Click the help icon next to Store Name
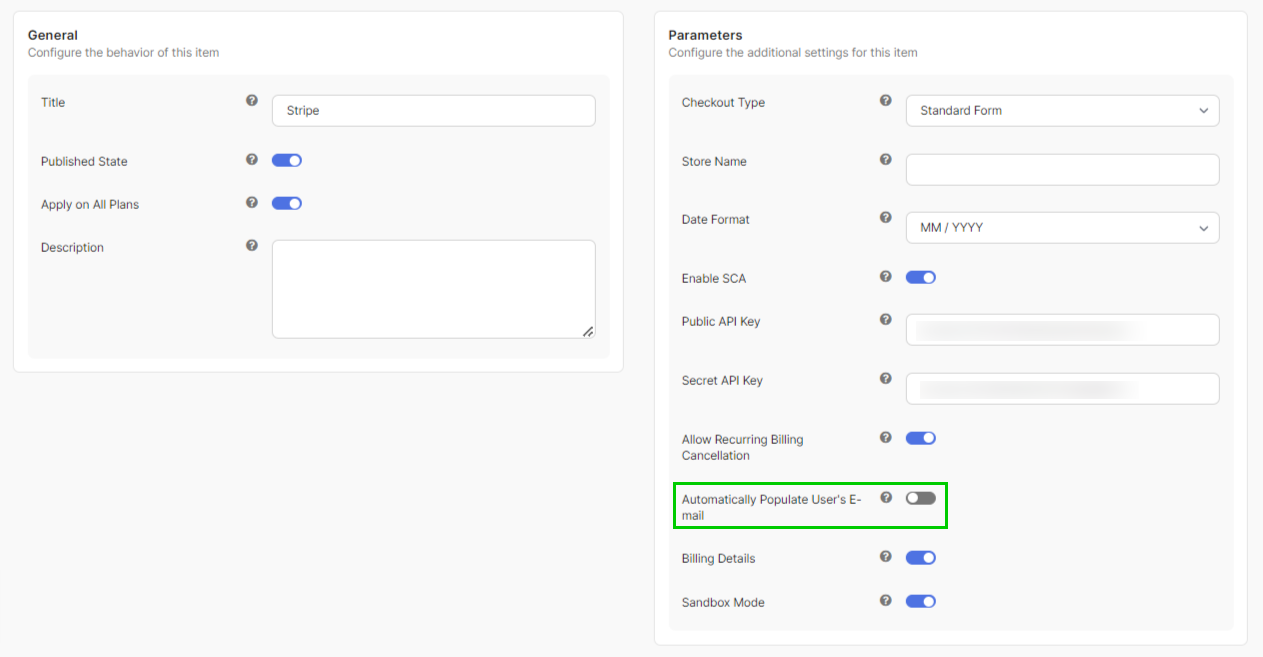The height and width of the screenshot is (657, 1263). click(x=886, y=160)
